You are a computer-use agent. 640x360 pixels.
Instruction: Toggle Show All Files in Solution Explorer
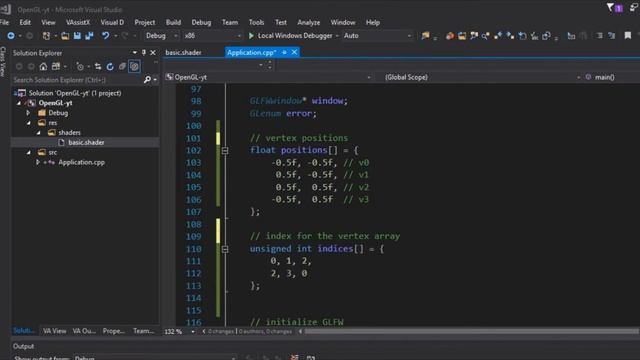tap(134, 67)
